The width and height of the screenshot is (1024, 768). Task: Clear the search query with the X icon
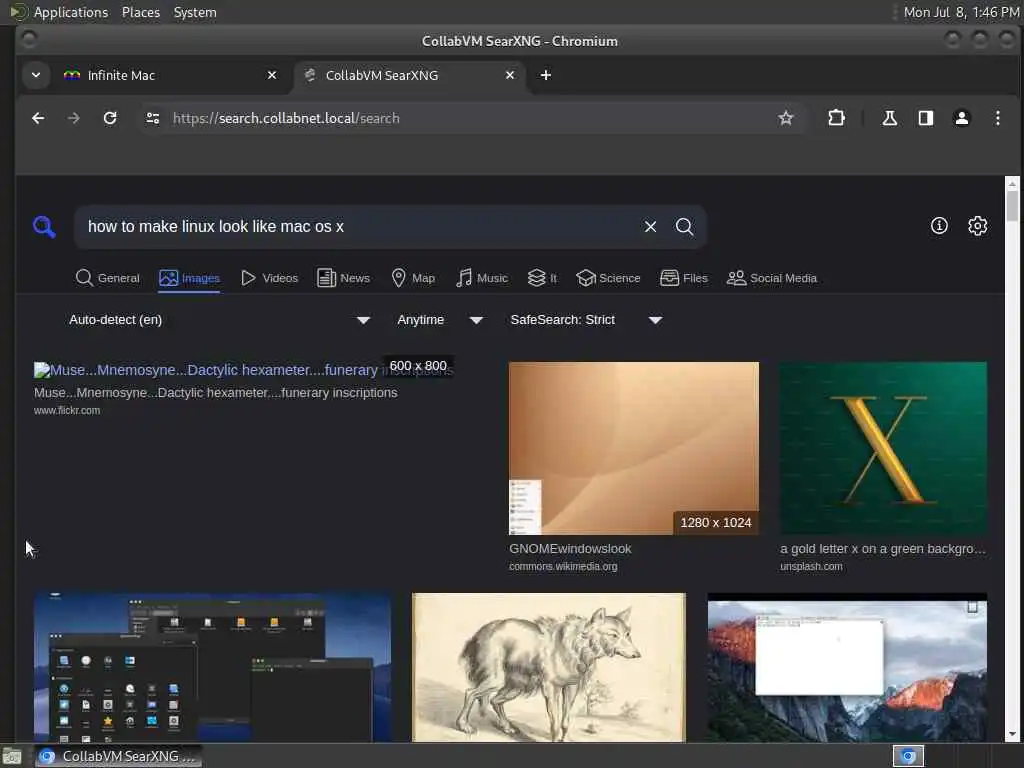650,227
